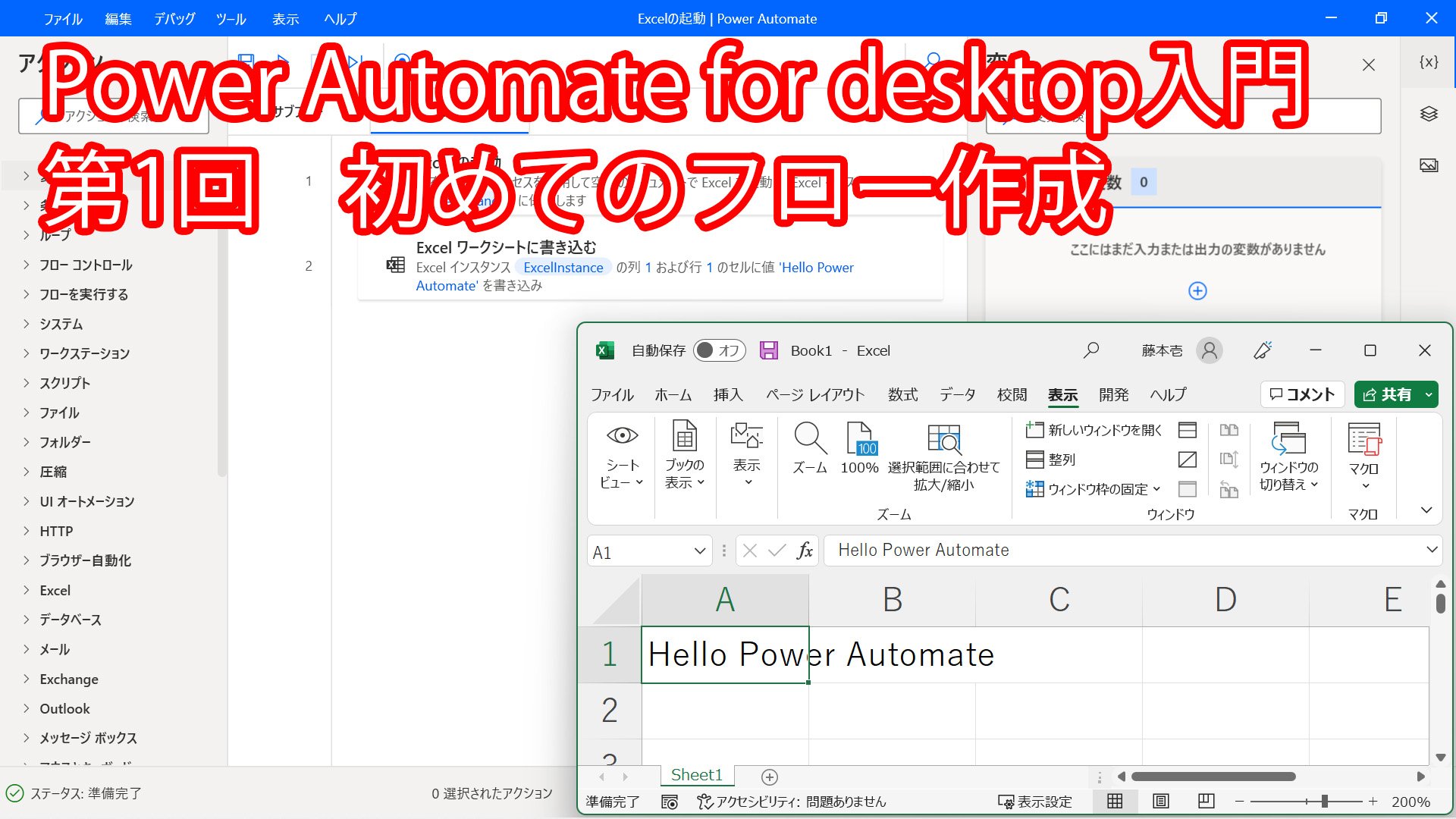Open the Name Box dropdown arrow
The height and width of the screenshot is (819, 1456).
[x=699, y=551]
